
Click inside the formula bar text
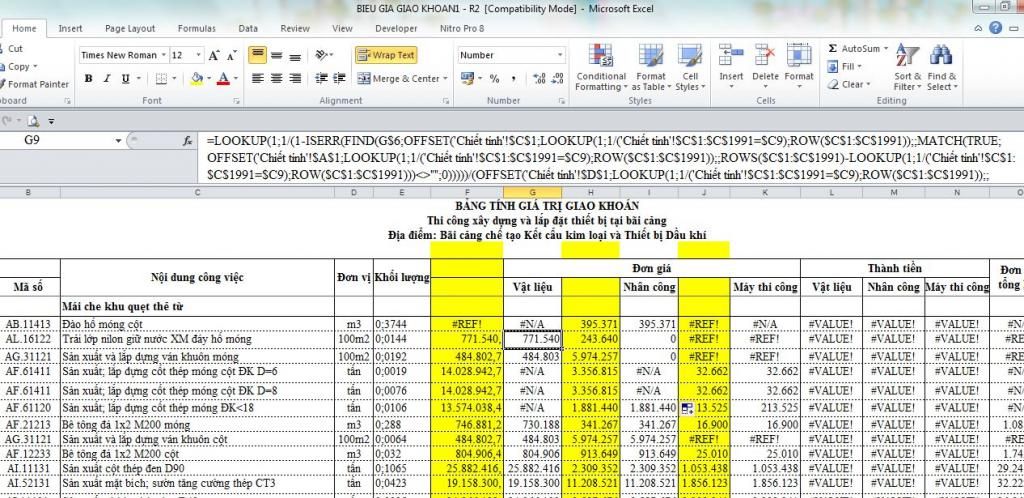pos(611,157)
